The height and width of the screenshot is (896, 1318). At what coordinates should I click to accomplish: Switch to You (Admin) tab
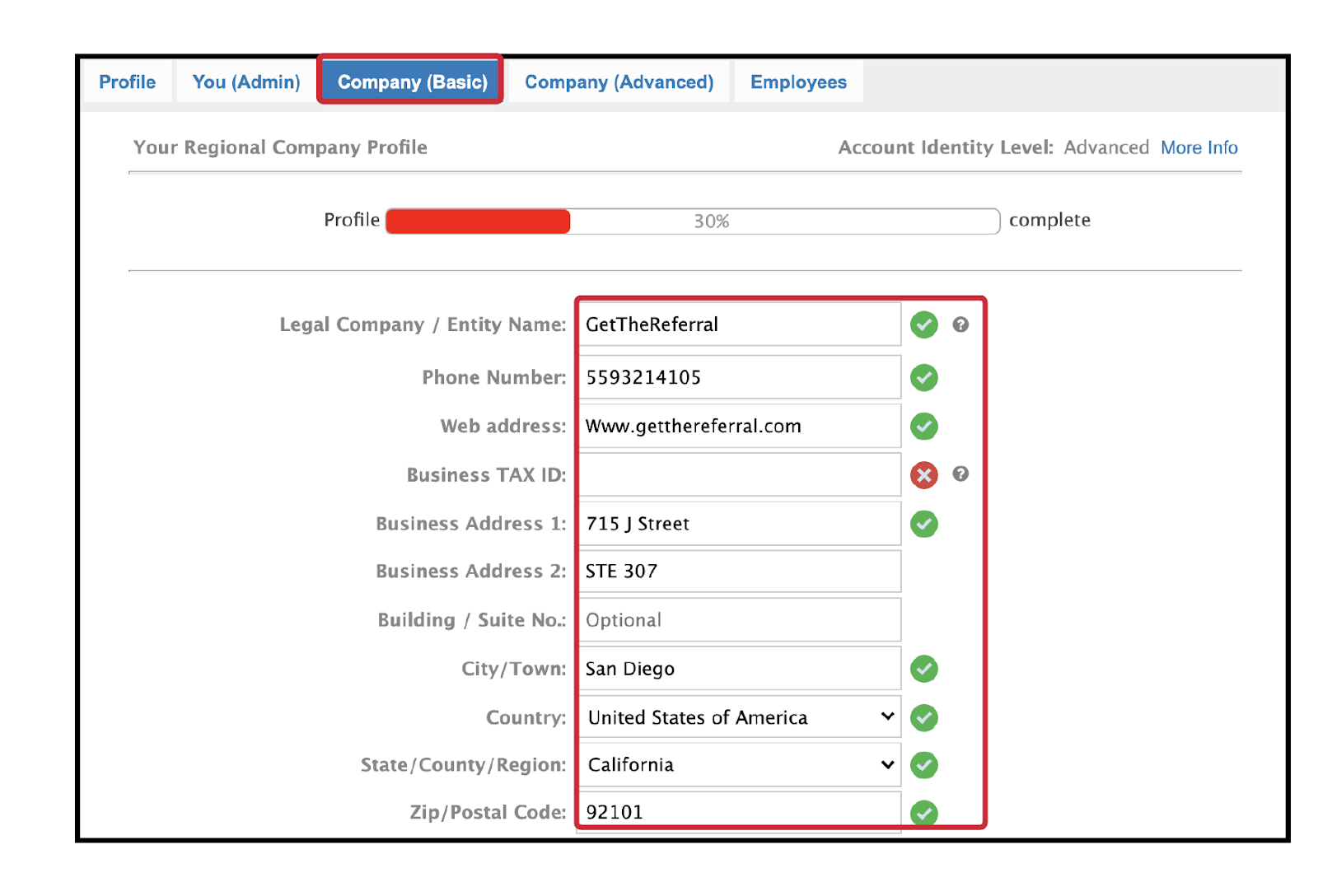[x=246, y=82]
